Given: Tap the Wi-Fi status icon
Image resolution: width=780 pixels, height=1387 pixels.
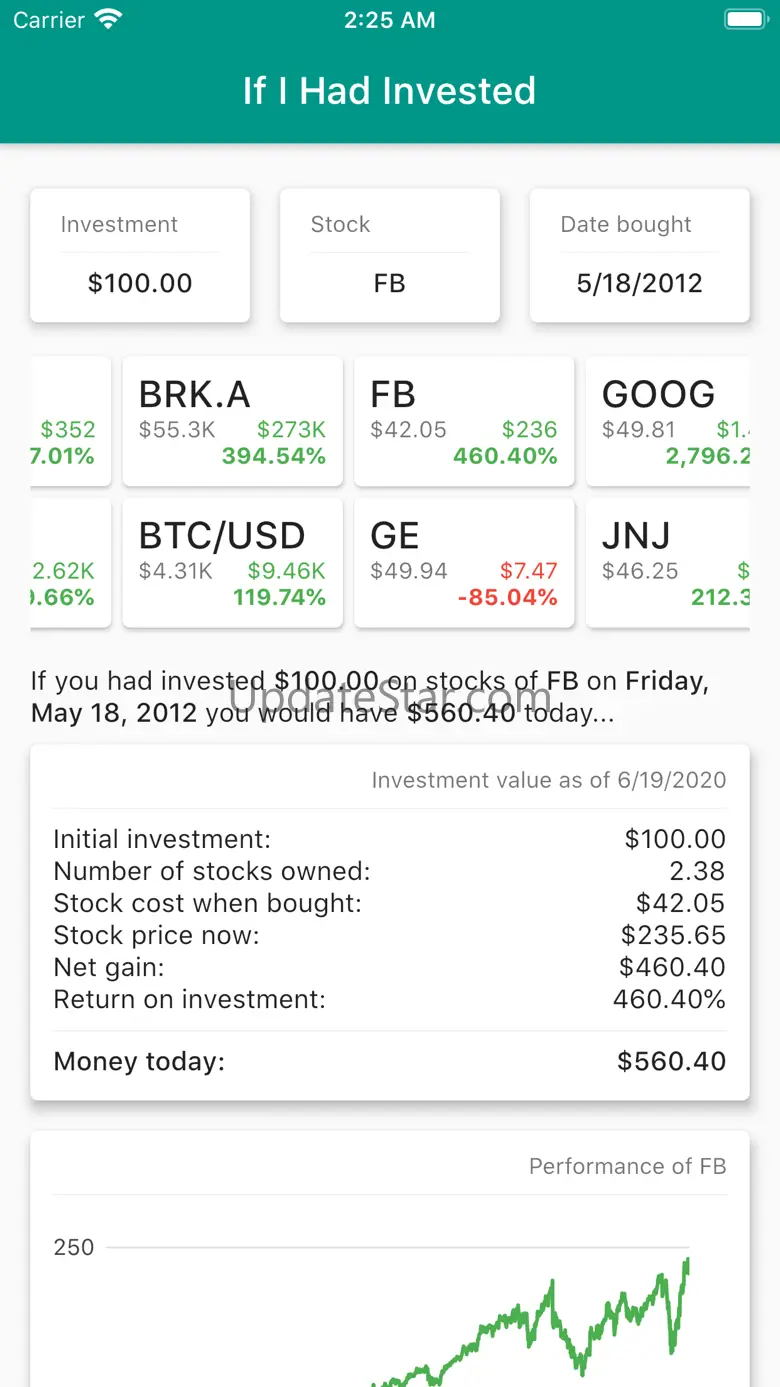Looking at the screenshot, I should point(107,20).
